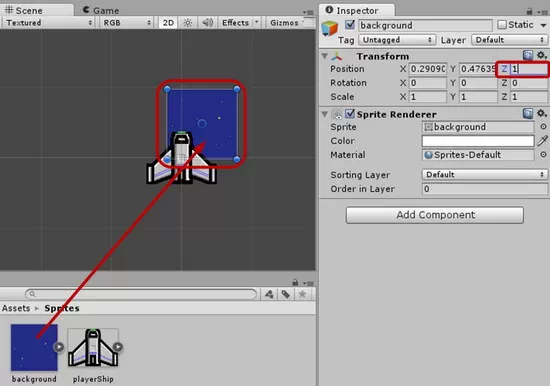Click the object name field 'background'

click(x=426, y=25)
